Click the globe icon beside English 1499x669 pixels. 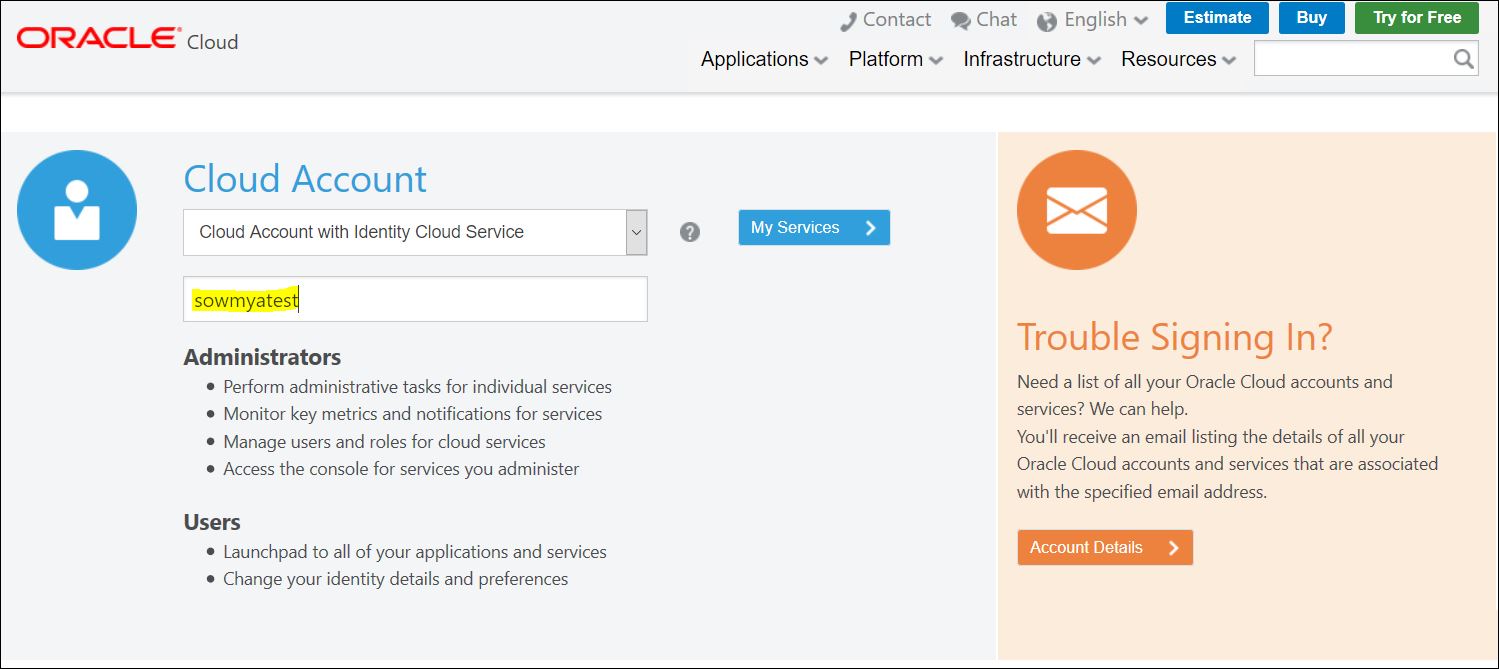point(1047,21)
